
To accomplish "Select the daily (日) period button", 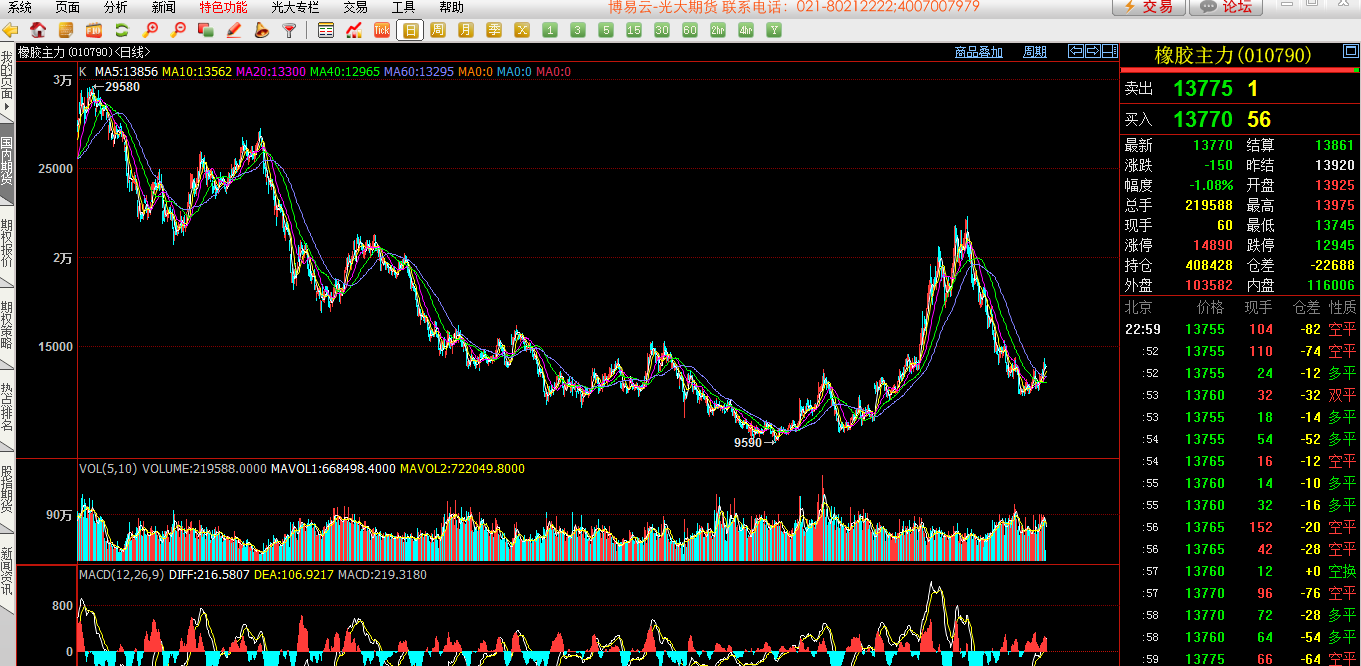I will pos(409,30).
